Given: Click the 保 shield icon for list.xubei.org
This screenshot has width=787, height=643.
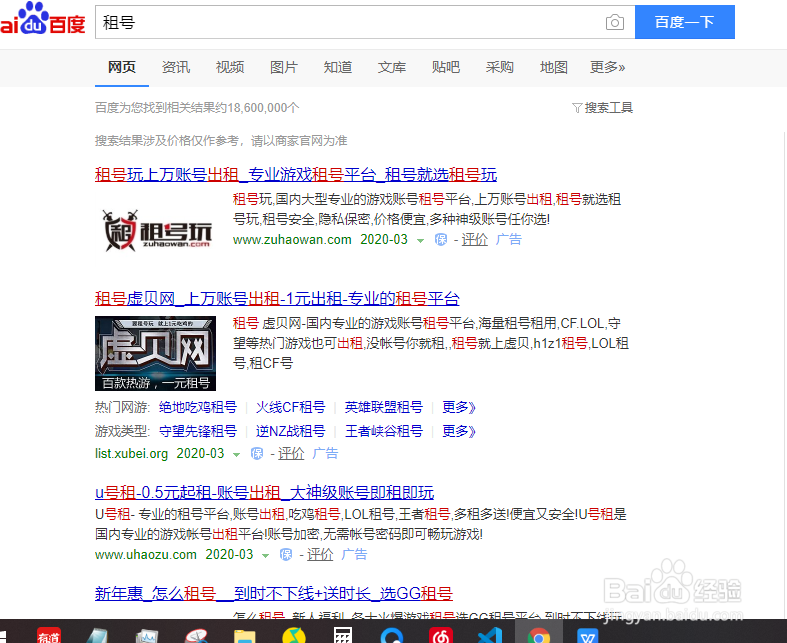Looking at the screenshot, I should click(x=257, y=454).
